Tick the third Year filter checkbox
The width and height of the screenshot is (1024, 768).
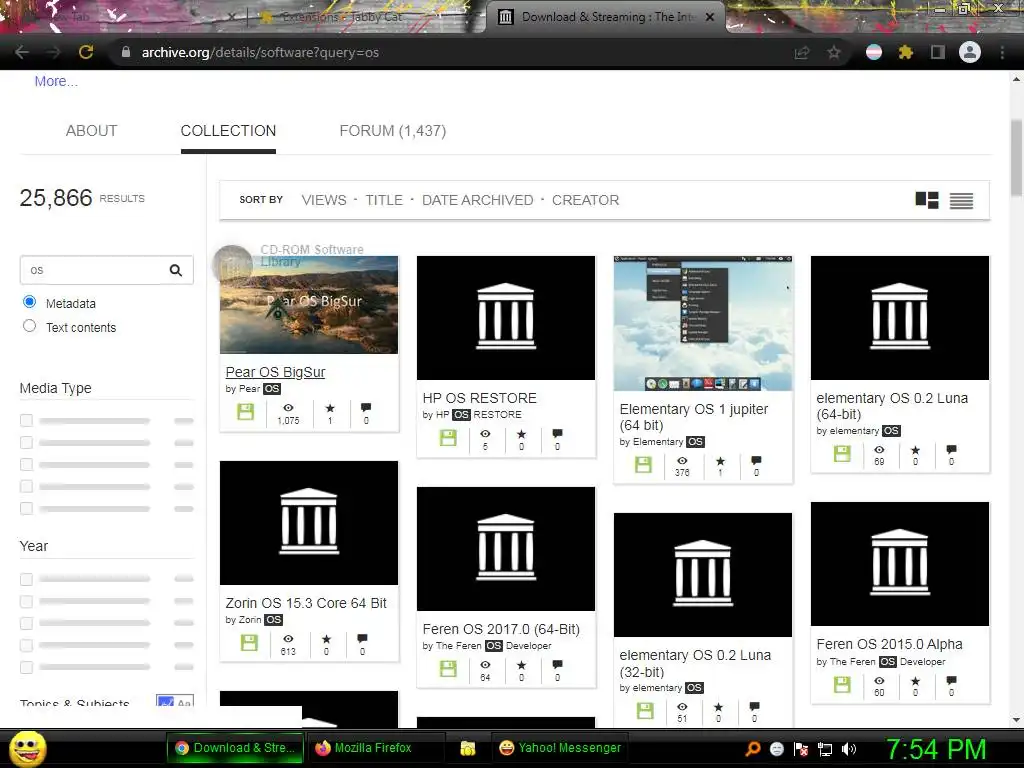coord(26,623)
